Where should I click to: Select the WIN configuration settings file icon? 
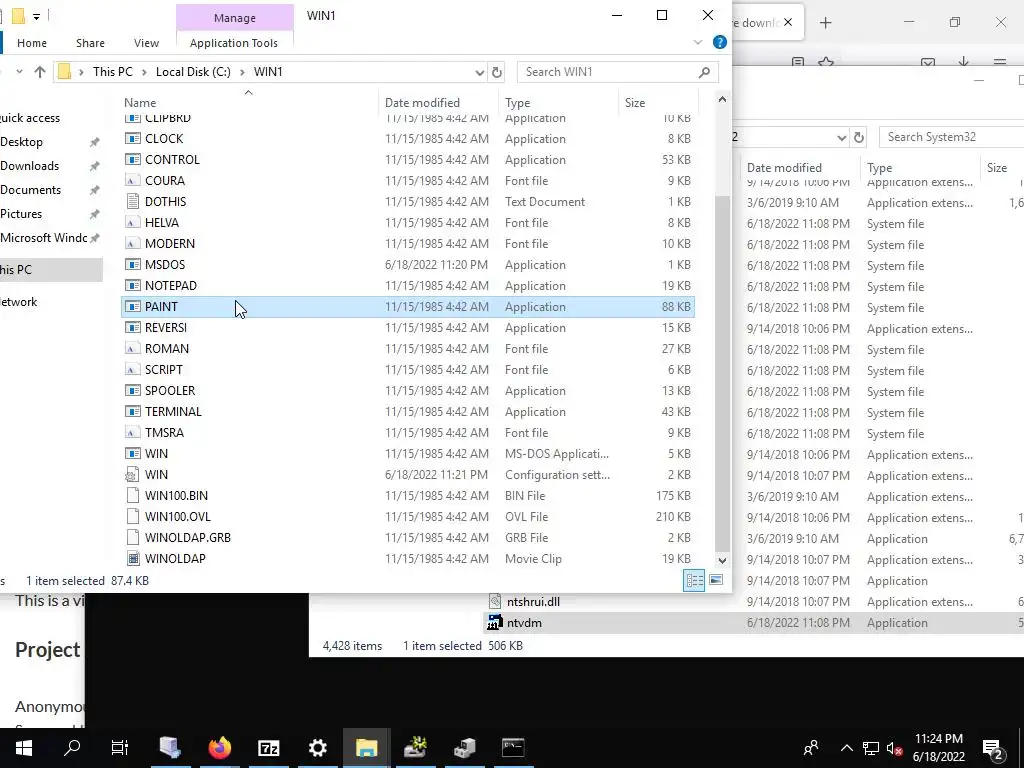(x=133, y=474)
